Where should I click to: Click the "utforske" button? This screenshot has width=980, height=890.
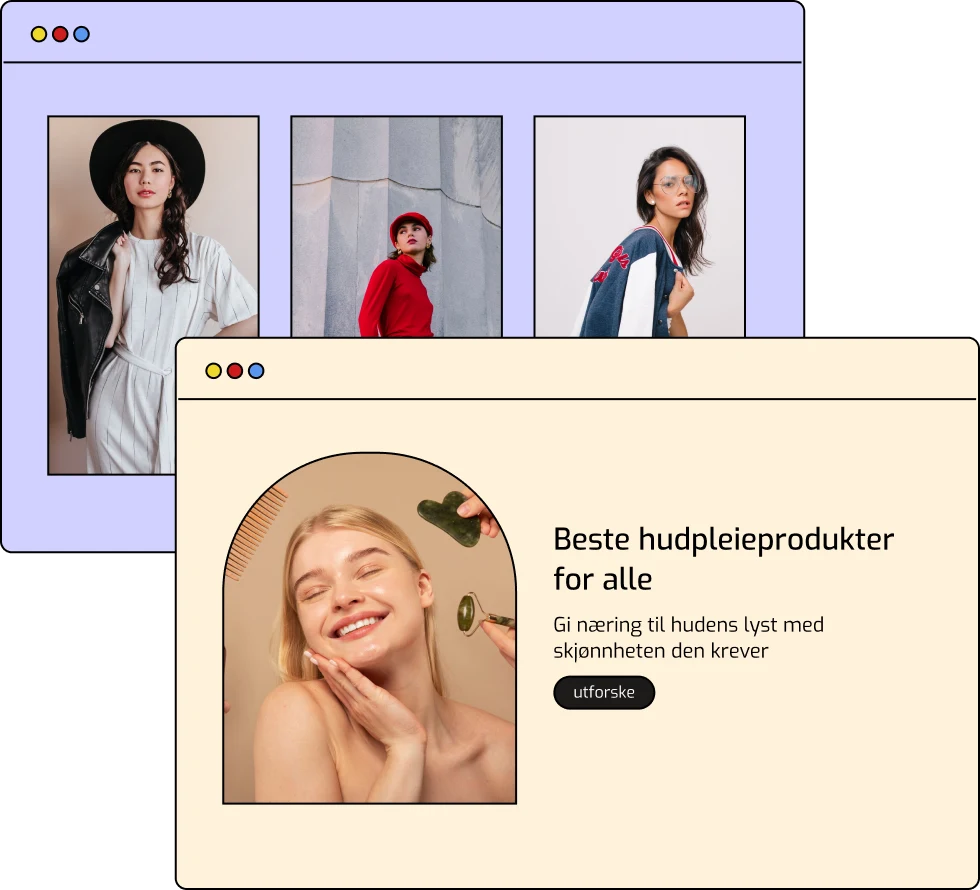(604, 692)
